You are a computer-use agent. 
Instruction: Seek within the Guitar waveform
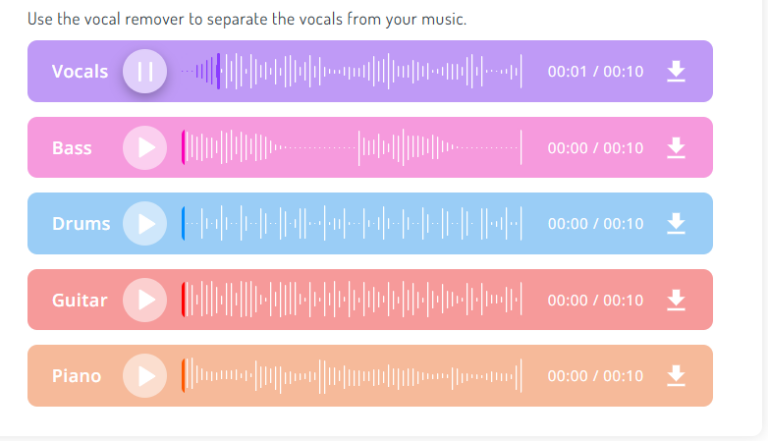pyautogui.click(x=351, y=299)
